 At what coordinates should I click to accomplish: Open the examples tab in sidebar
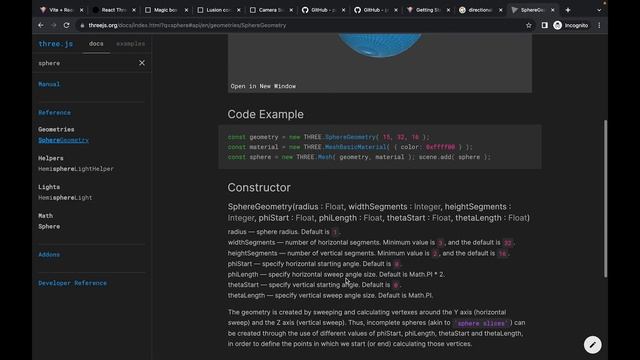coord(130,44)
